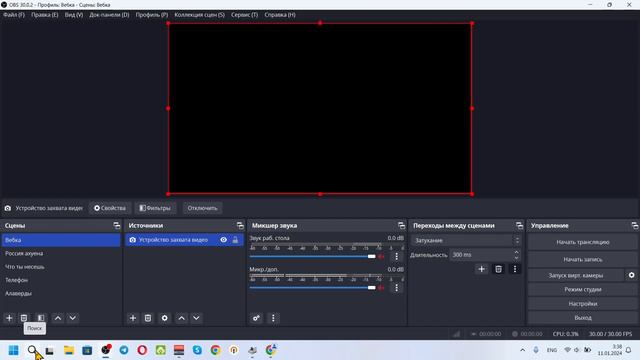Screen dimensions: 640x360
Task: Toggle visibility eye of Устройство захвата видео
Action: pyautogui.click(x=224, y=240)
